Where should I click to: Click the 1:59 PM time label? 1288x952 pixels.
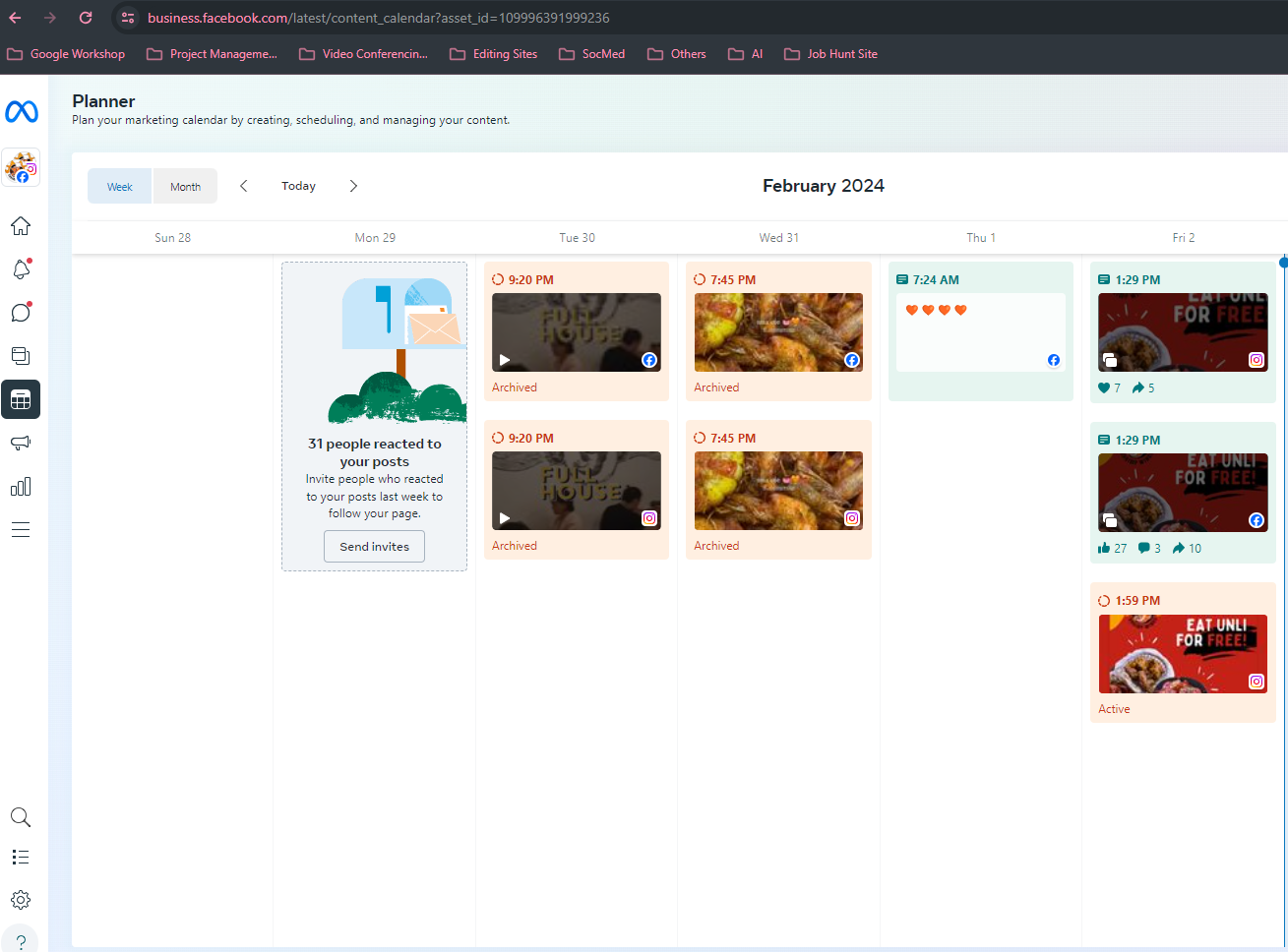tap(1137, 601)
